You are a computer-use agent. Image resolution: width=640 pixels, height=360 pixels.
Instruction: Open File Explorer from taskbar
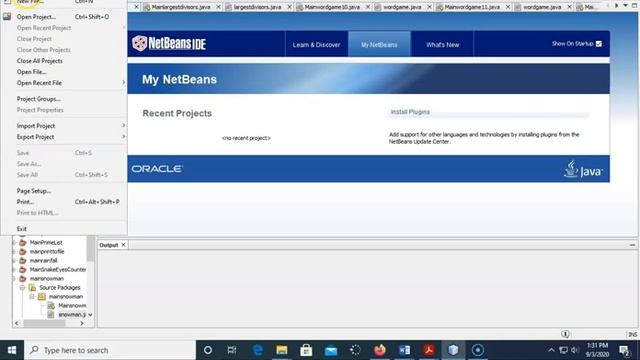tap(282, 350)
